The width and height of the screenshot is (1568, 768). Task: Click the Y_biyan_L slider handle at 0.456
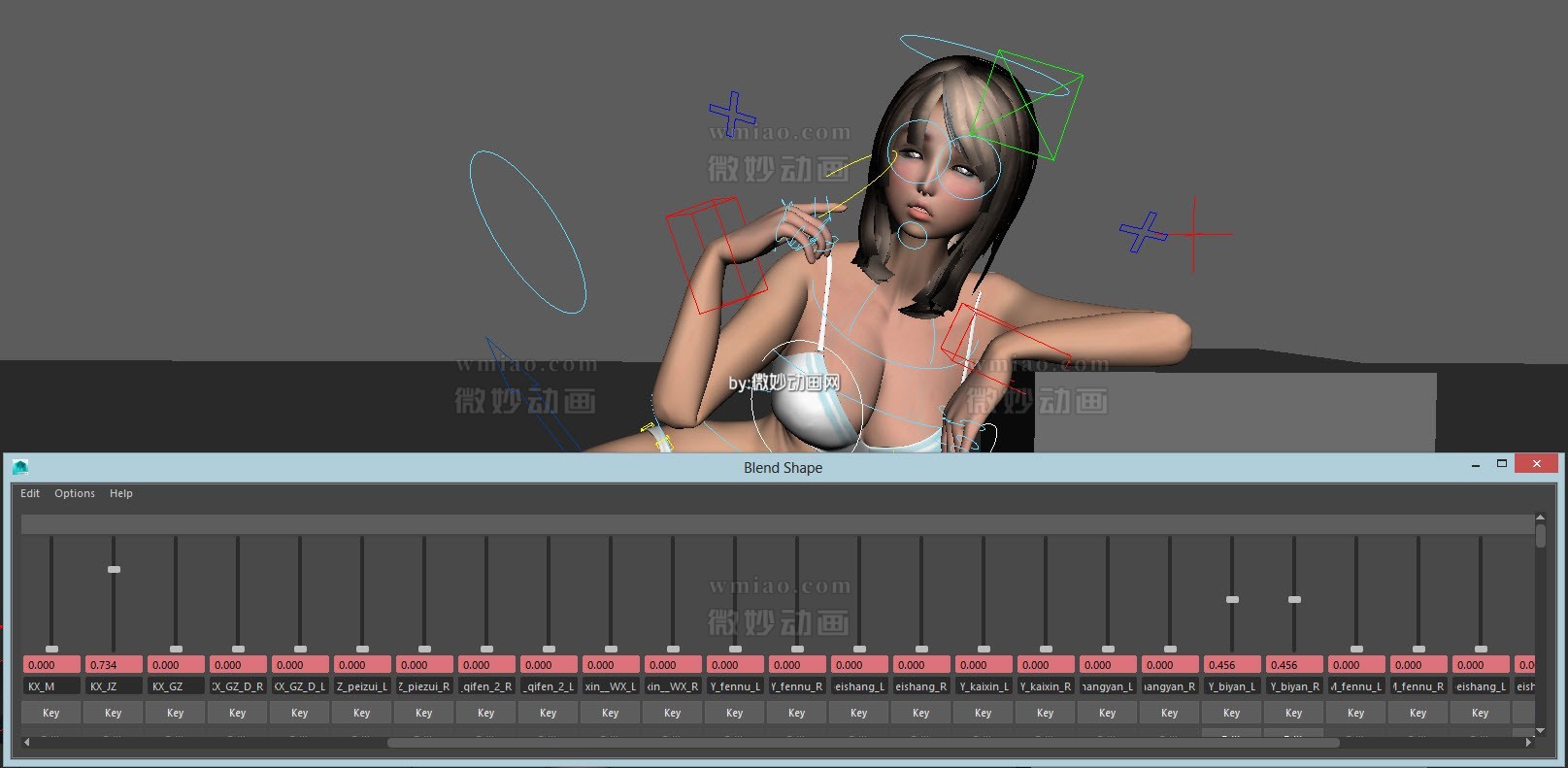(1232, 599)
